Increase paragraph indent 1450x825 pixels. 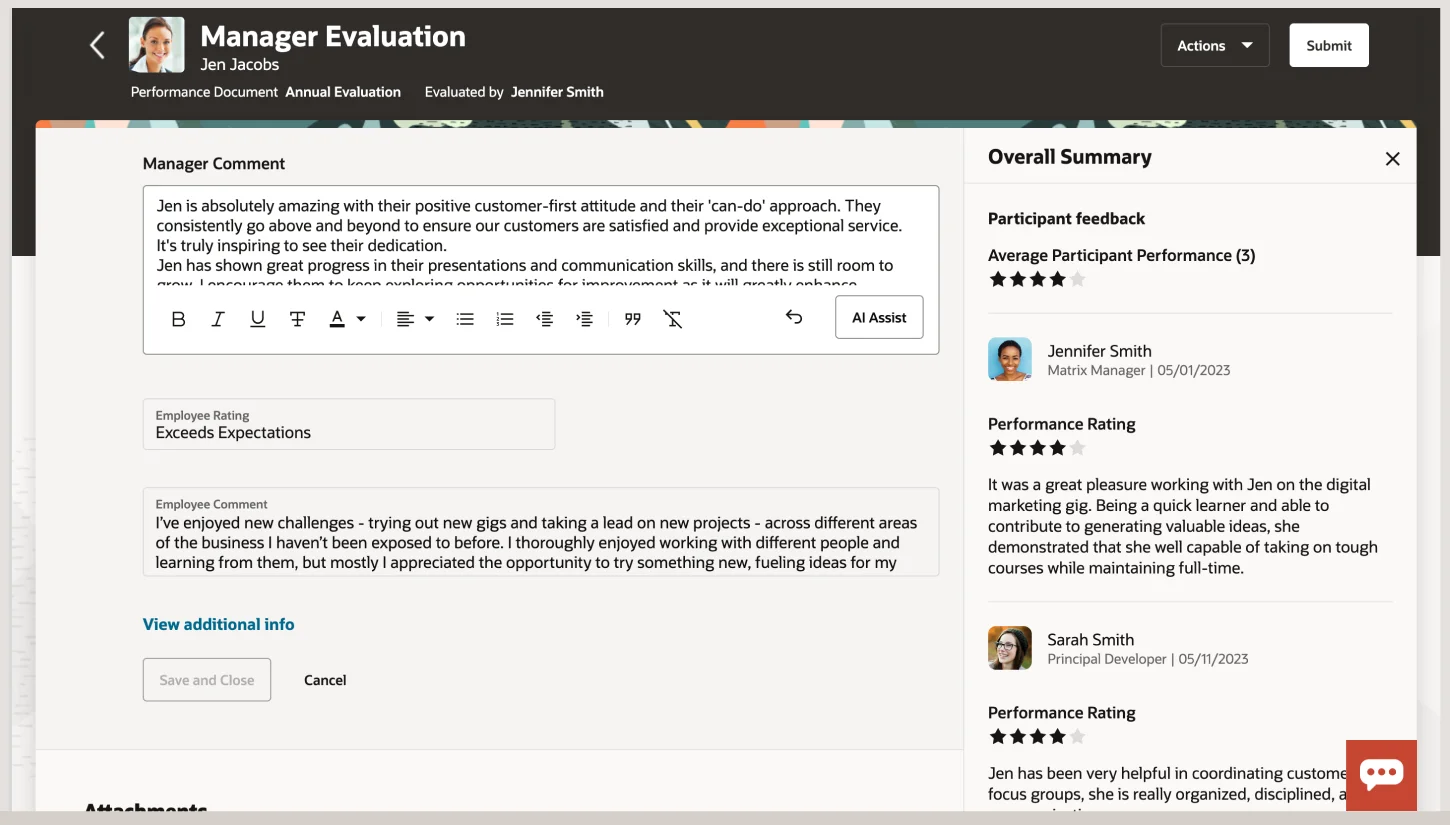584,319
